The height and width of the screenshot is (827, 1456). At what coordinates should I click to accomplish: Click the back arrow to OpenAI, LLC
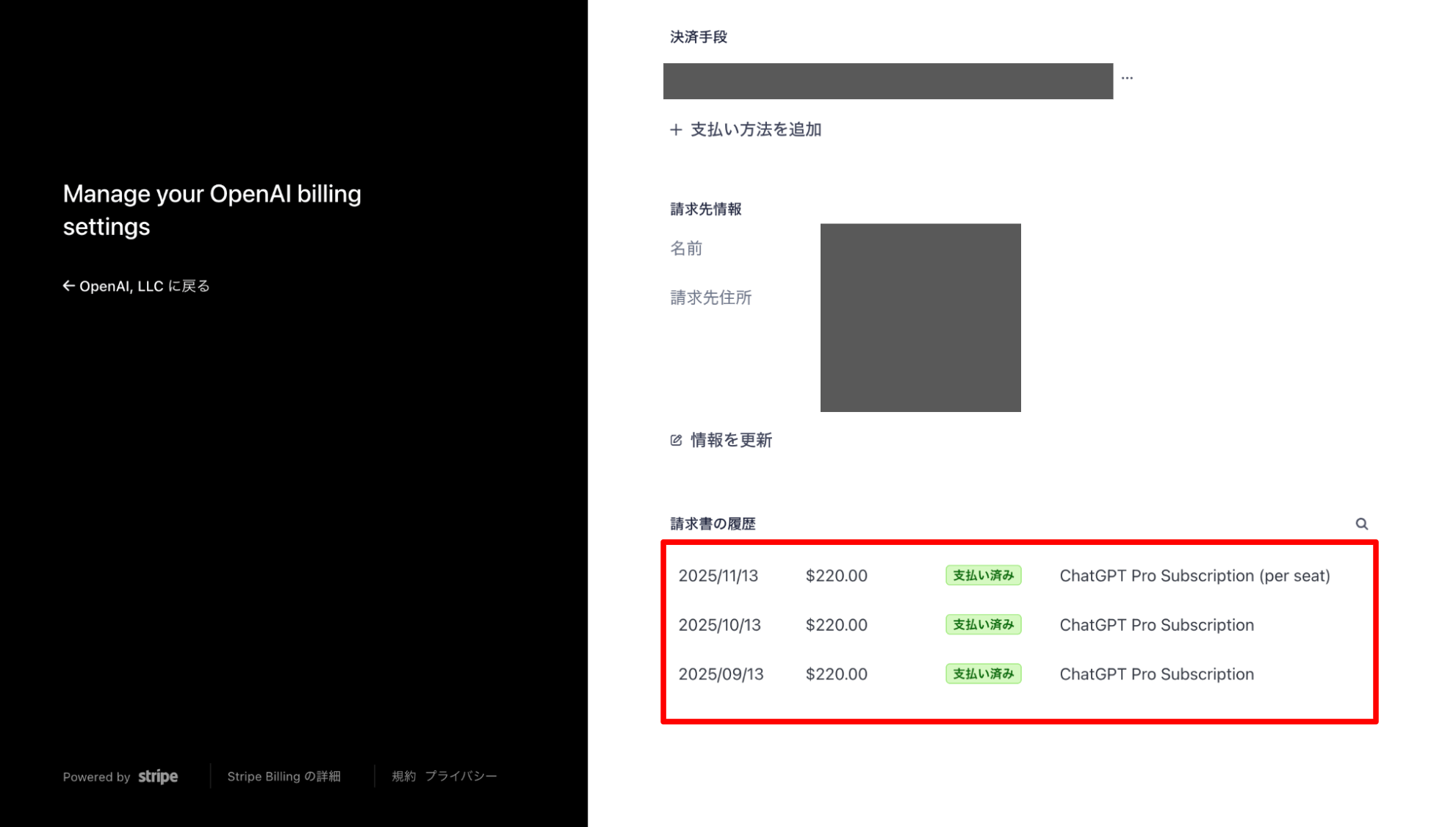point(68,286)
